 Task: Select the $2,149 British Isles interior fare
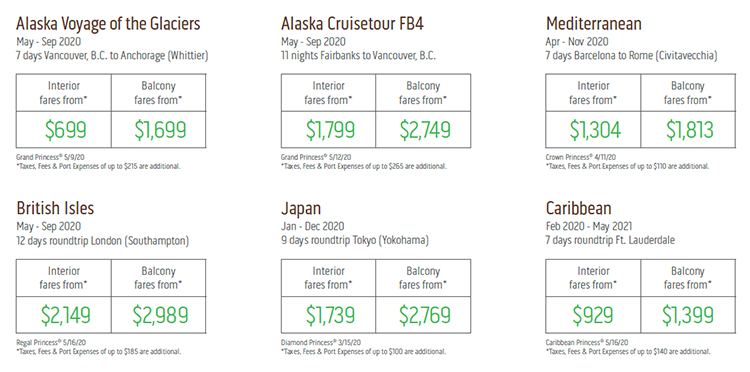[66, 315]
